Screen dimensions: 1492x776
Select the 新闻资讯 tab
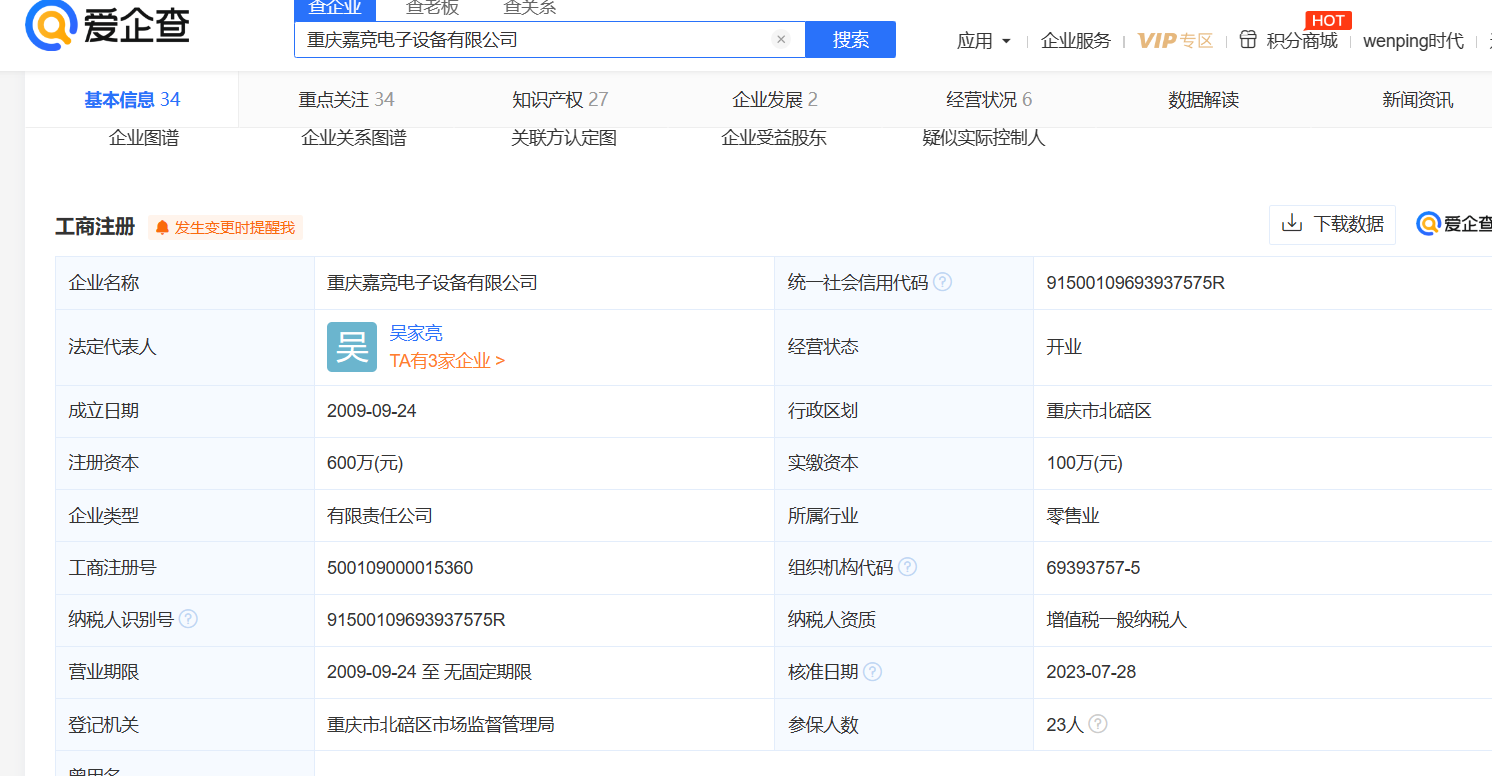pos(1418,100)
